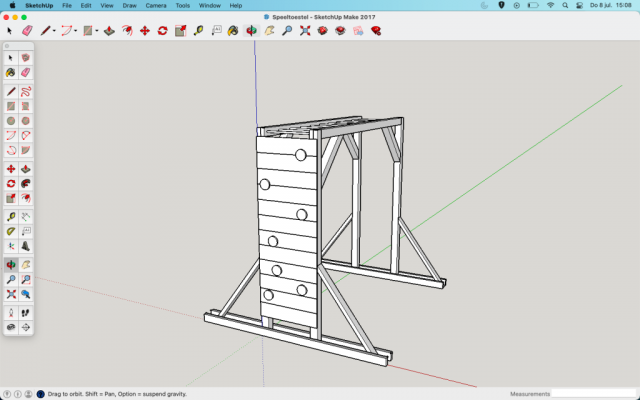This screenshot has width=640, height=400.
Task: Expand the Arc tool dropdown arrow
Action: (76, 31)
